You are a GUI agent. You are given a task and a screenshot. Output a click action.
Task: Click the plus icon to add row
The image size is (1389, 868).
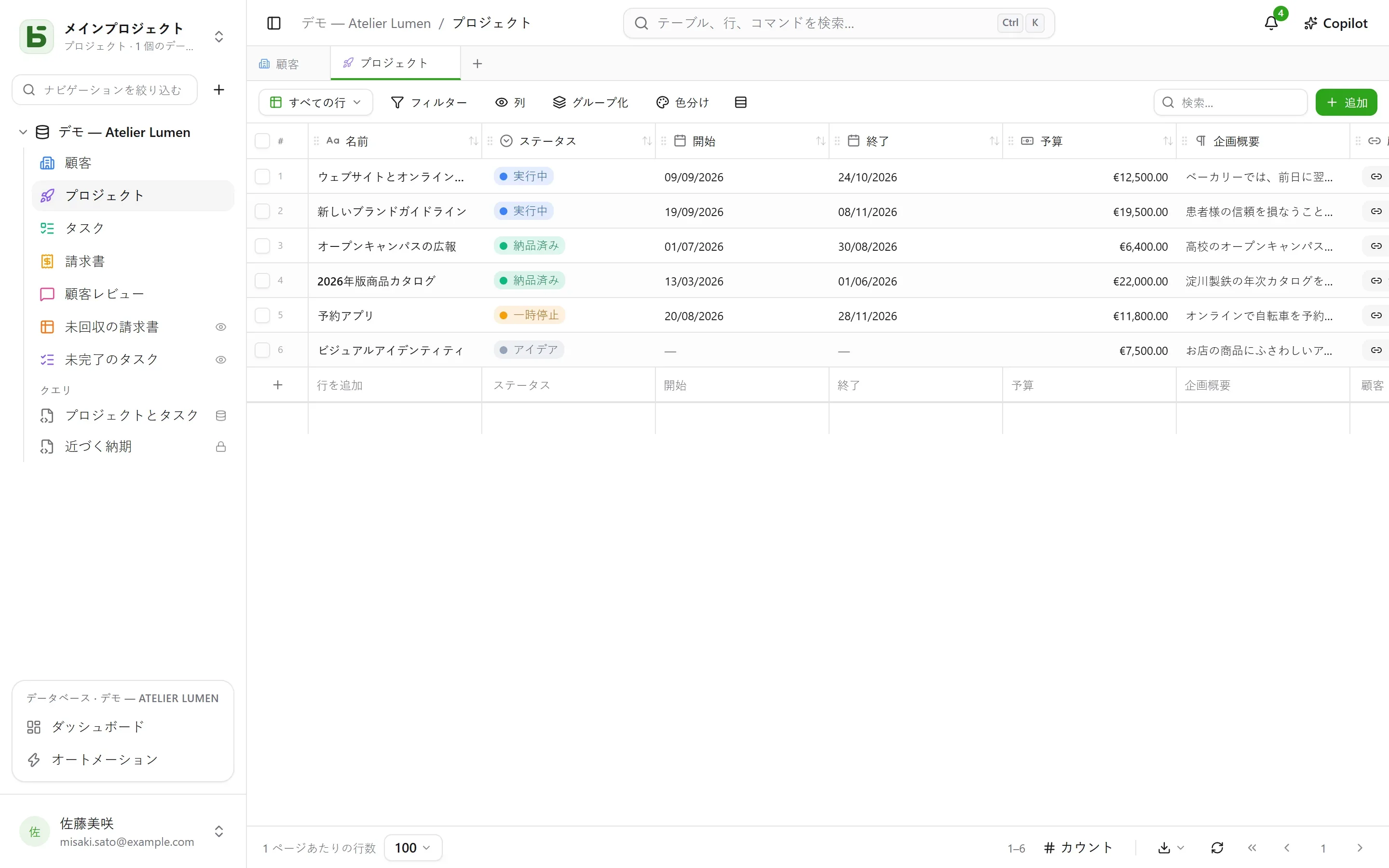coord(278,385)
